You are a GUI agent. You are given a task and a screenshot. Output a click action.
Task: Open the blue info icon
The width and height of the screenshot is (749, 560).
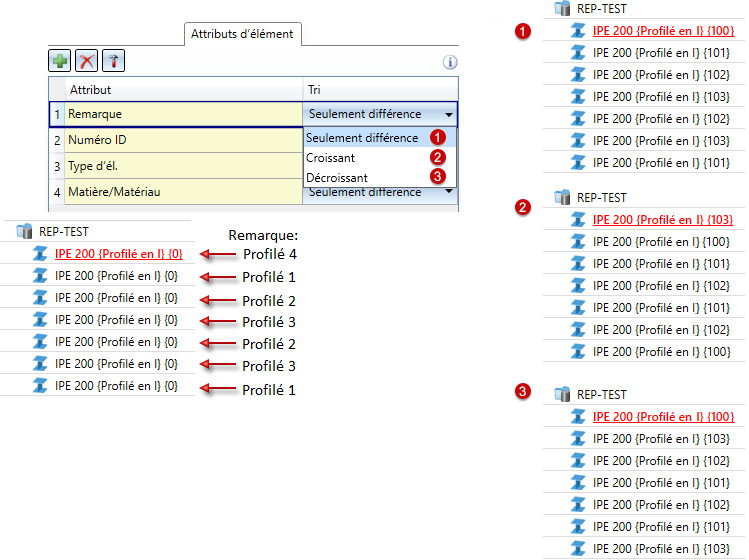pyautogui.click(x=450, y=62)
